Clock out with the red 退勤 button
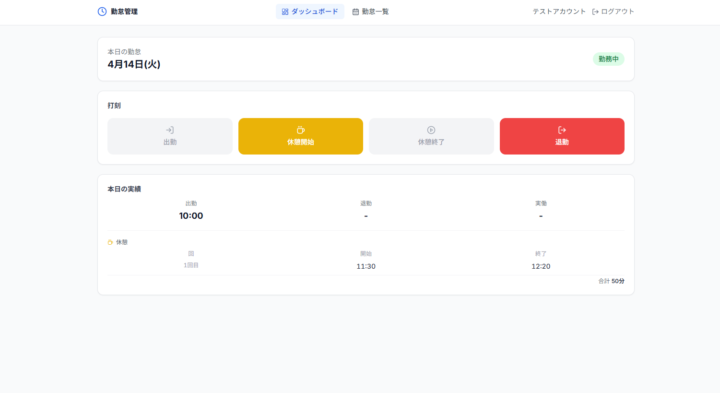Image resolution: width=720 pixels, height=393 pixels. (x=562, y=136)
